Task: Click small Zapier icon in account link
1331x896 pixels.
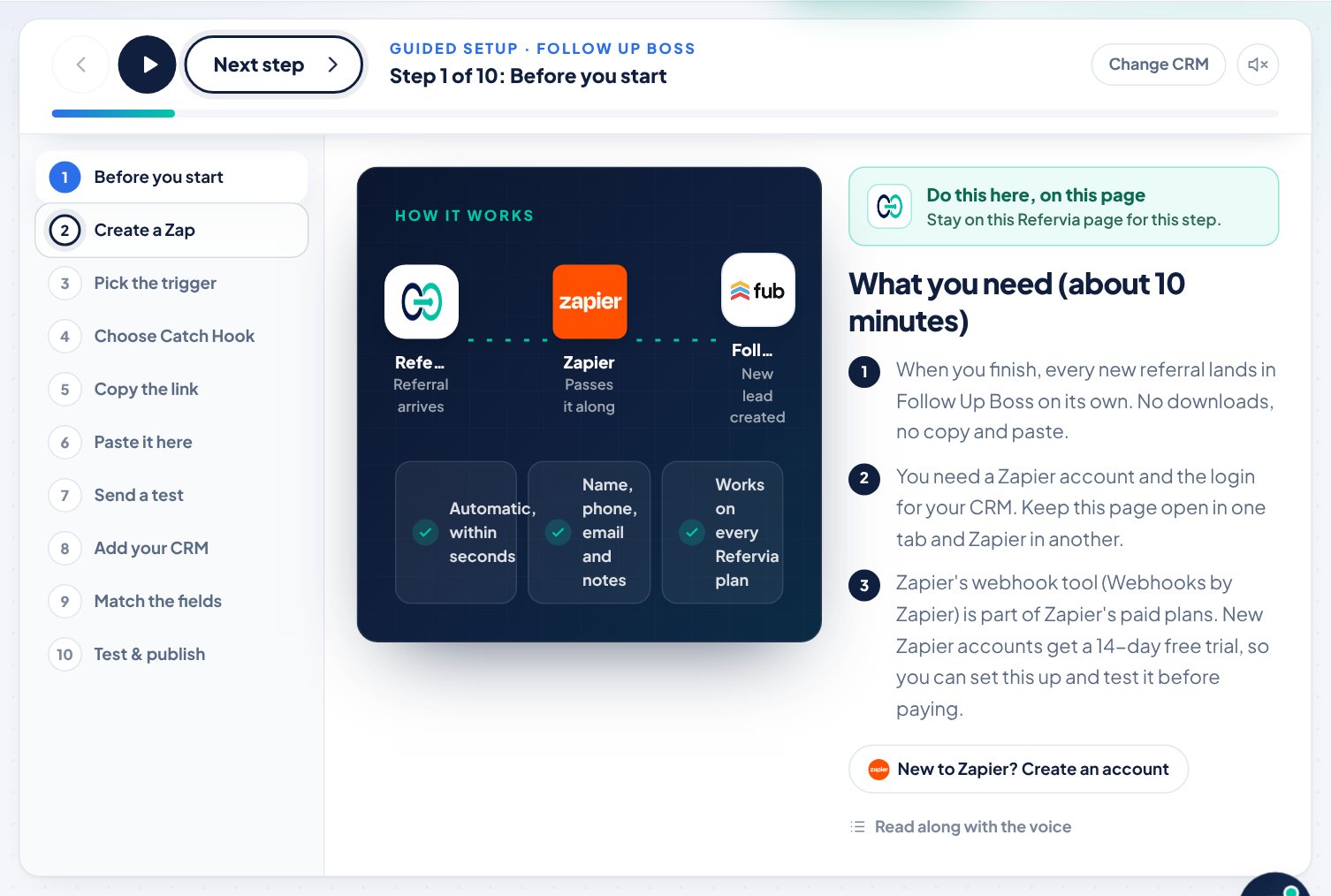Action: tap(878, 770)
